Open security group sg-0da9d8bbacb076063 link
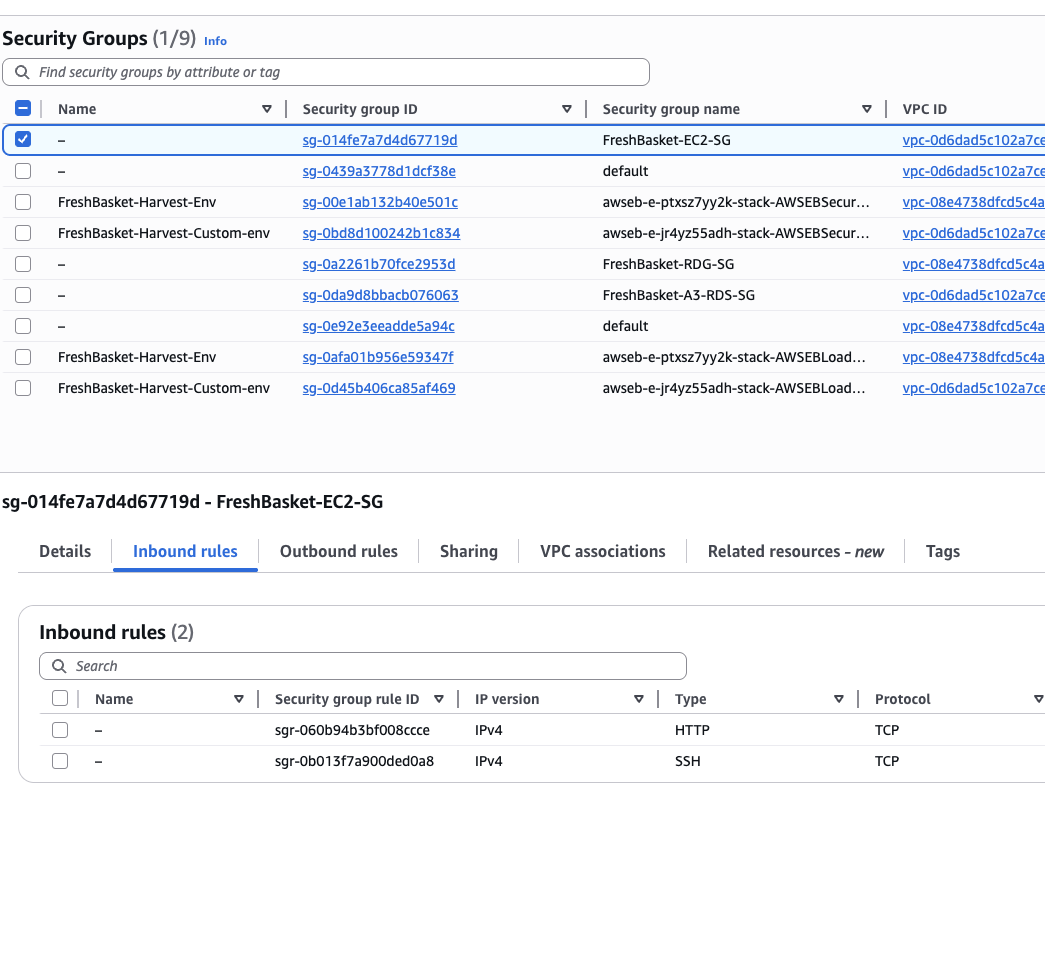The image size is (1045, 961). pyautogui.click(x=381, y=295)
